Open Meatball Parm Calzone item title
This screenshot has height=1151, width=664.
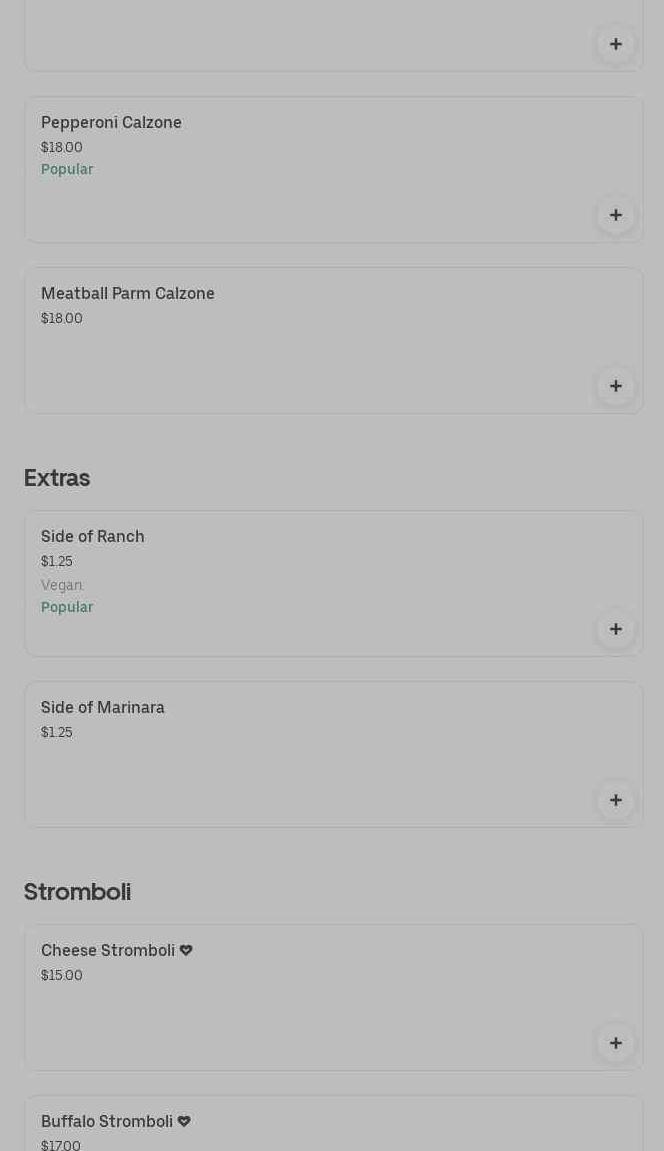(x=127, y=293)
